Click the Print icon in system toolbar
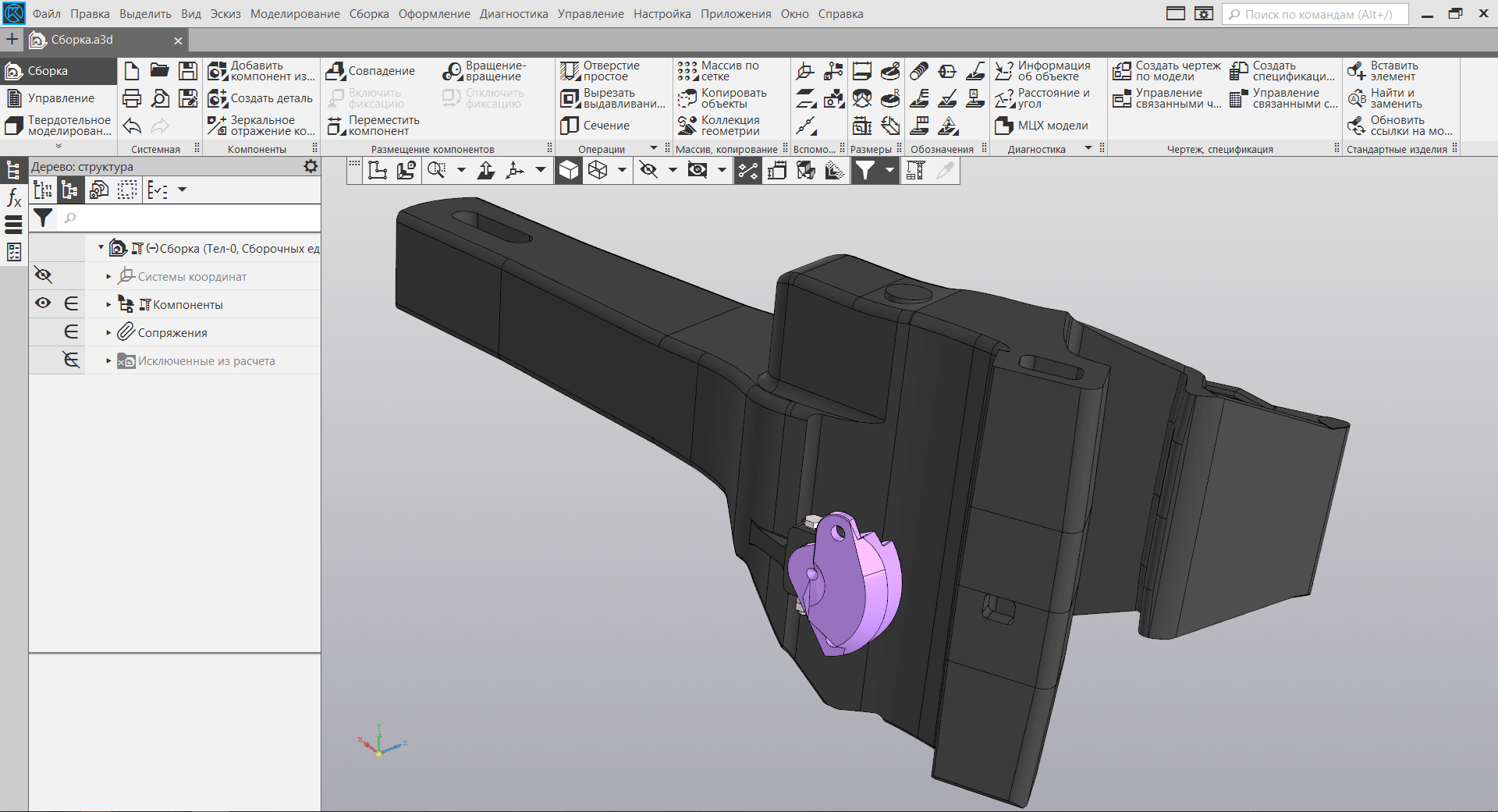 tap(132, 98)
